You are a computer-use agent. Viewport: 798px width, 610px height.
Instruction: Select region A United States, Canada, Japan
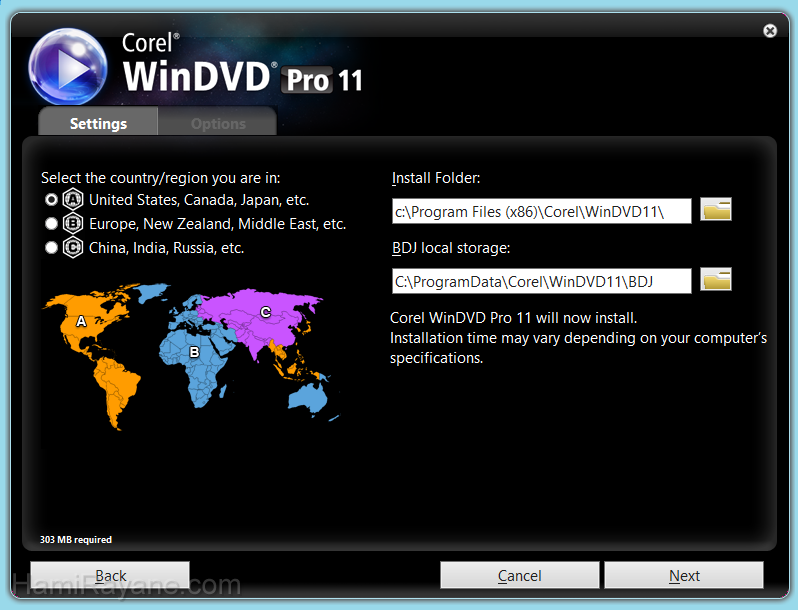click(51, 200)
